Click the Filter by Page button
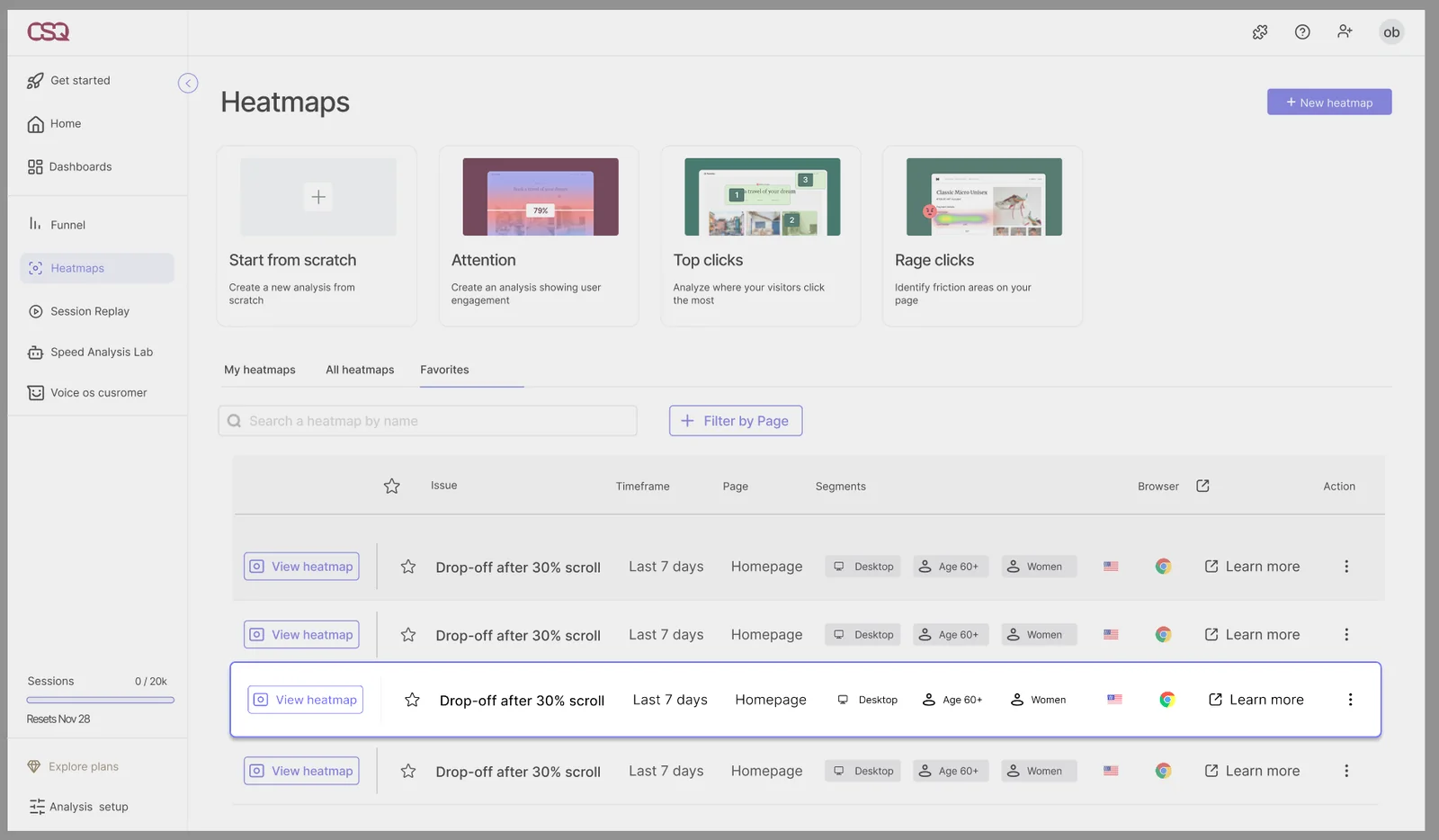This screenshot has height=840, width=1439. click(x=736, y=421)
